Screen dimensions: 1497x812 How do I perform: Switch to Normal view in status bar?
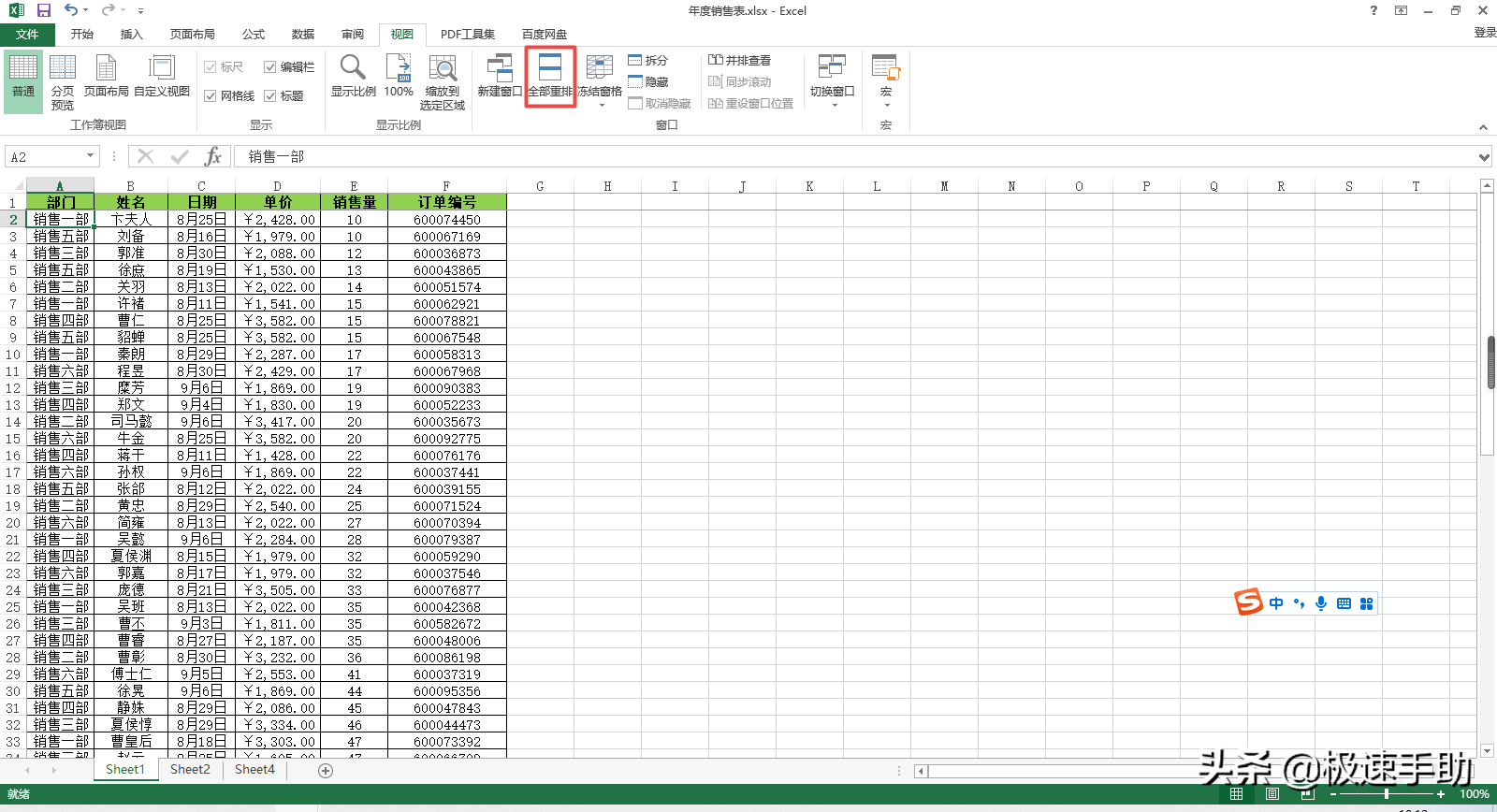tap(1237, 794)
